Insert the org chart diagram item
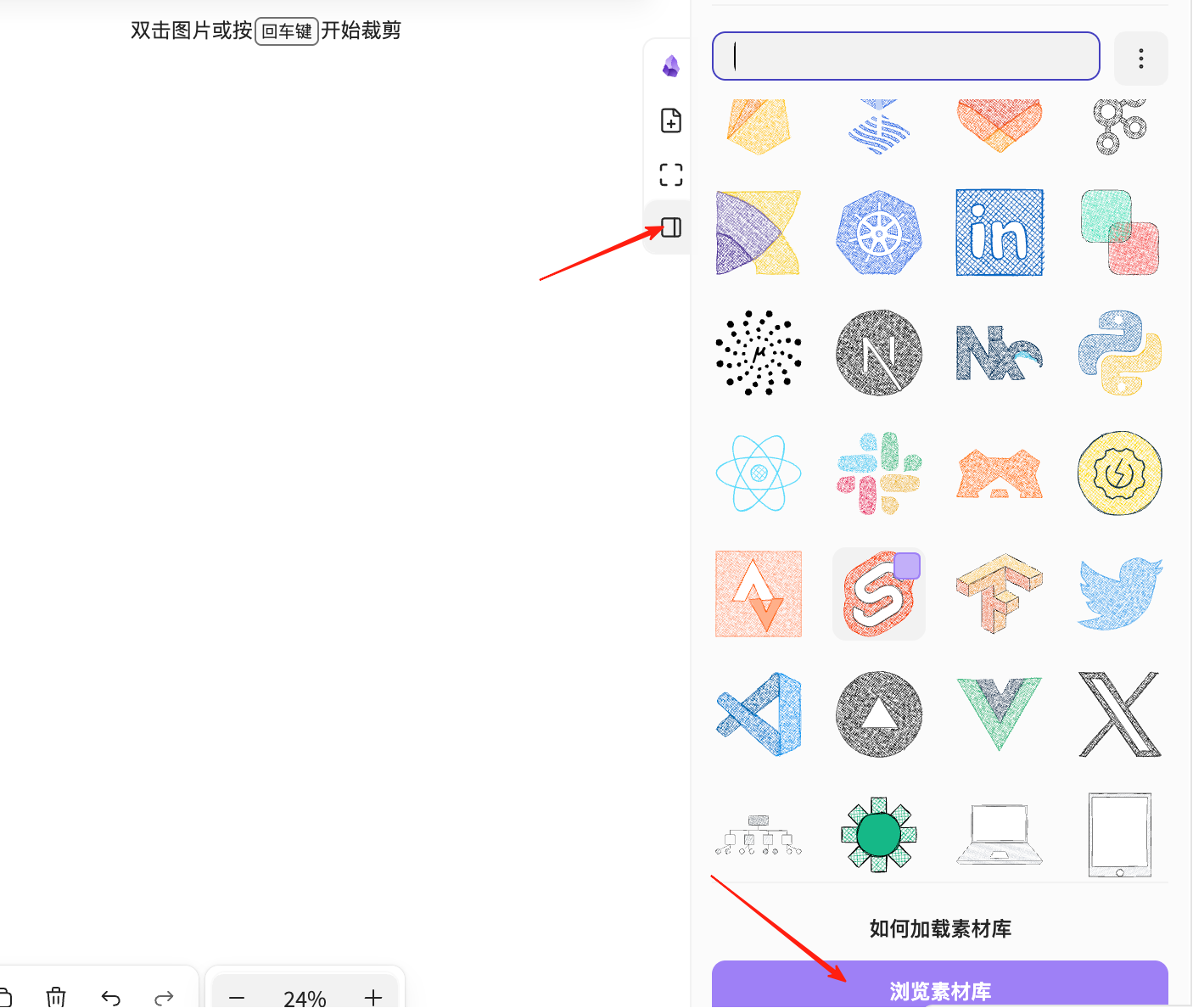 pos(759,835)
